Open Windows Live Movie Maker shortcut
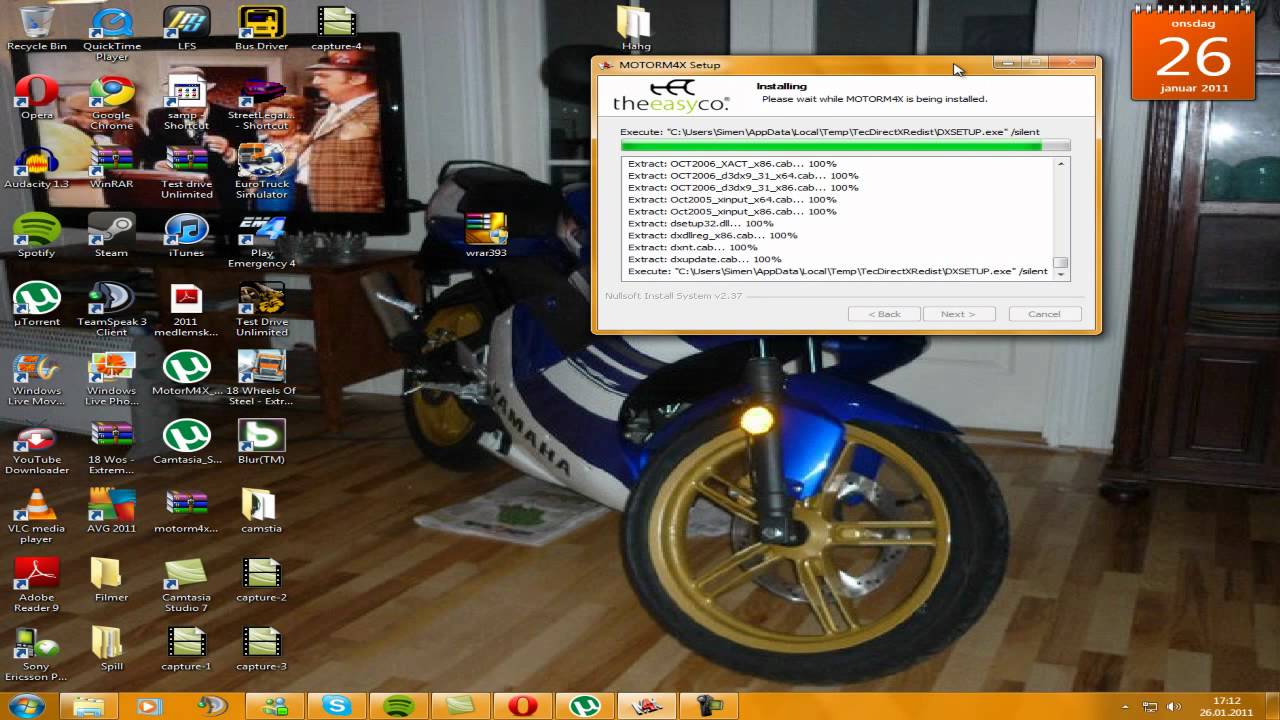Image resolution: width=1280 pixels, height=720 pixels. [x=37, y=377]
